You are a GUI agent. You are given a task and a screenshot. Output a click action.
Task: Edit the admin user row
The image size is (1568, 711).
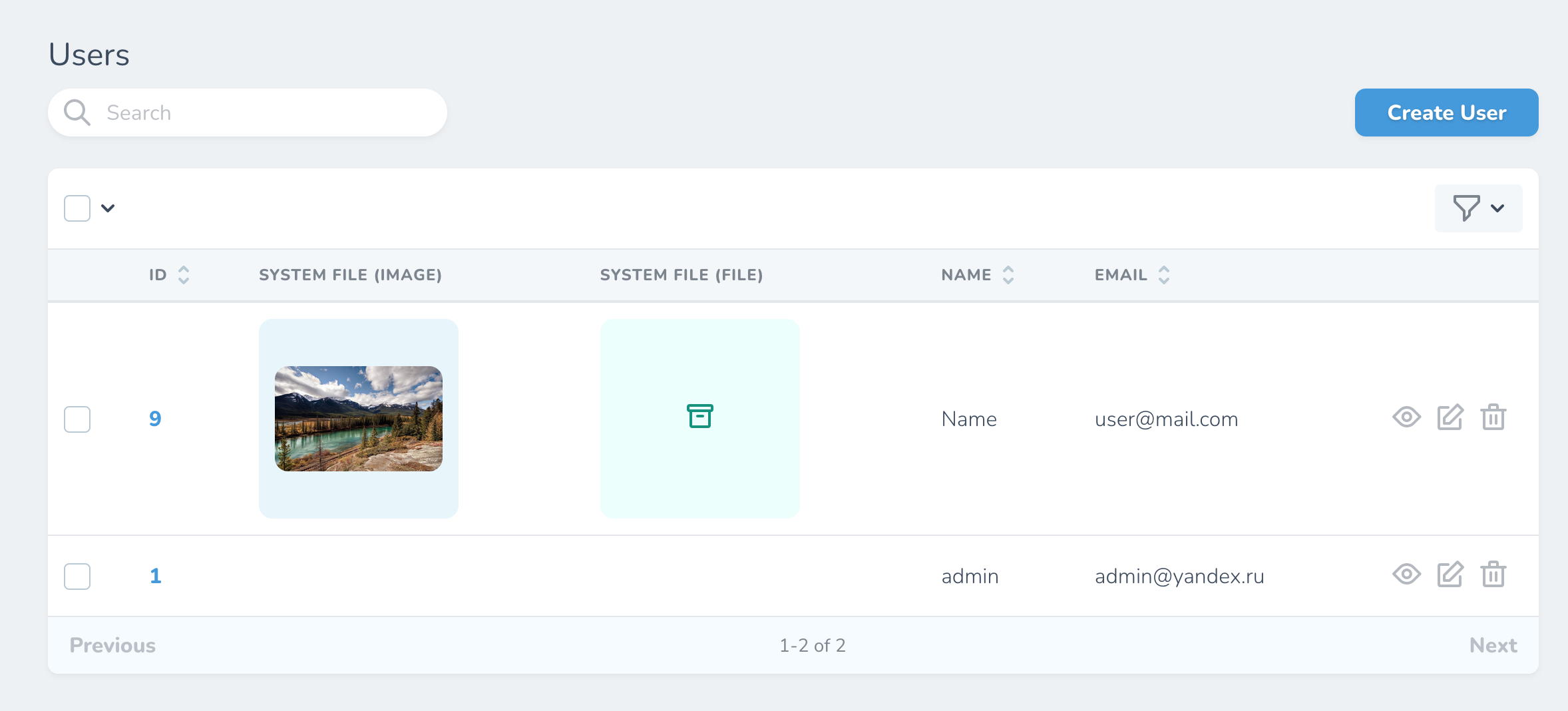tap(1450, 575)
